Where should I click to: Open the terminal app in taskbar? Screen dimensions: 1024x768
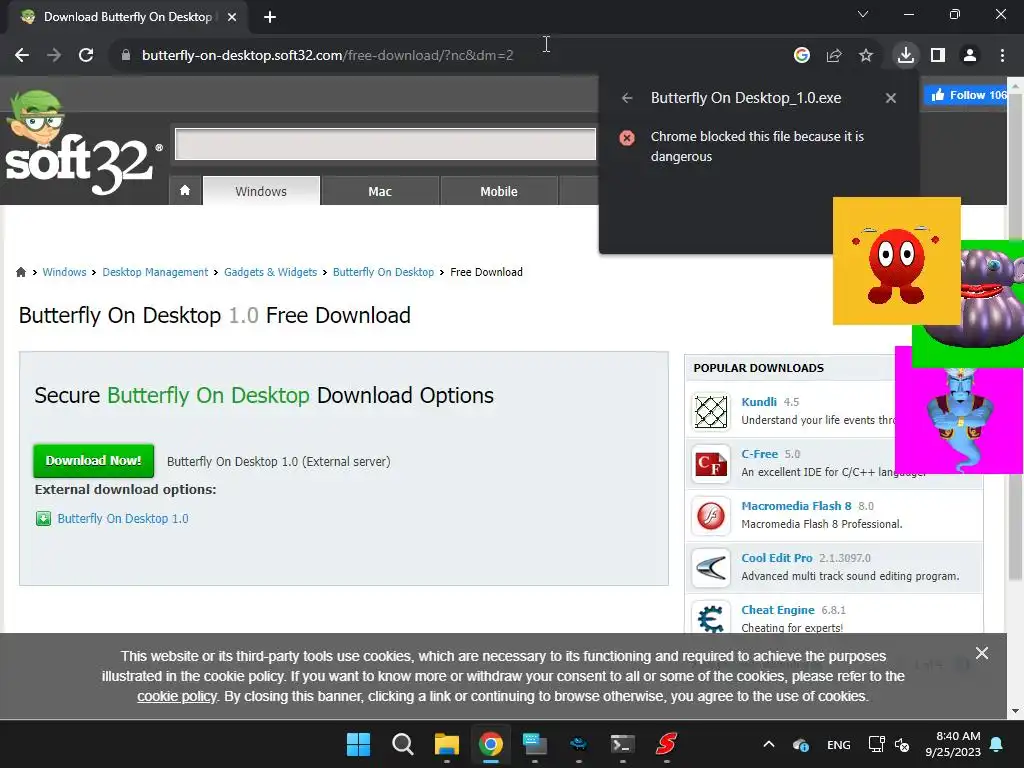click(x=622, y=744)
